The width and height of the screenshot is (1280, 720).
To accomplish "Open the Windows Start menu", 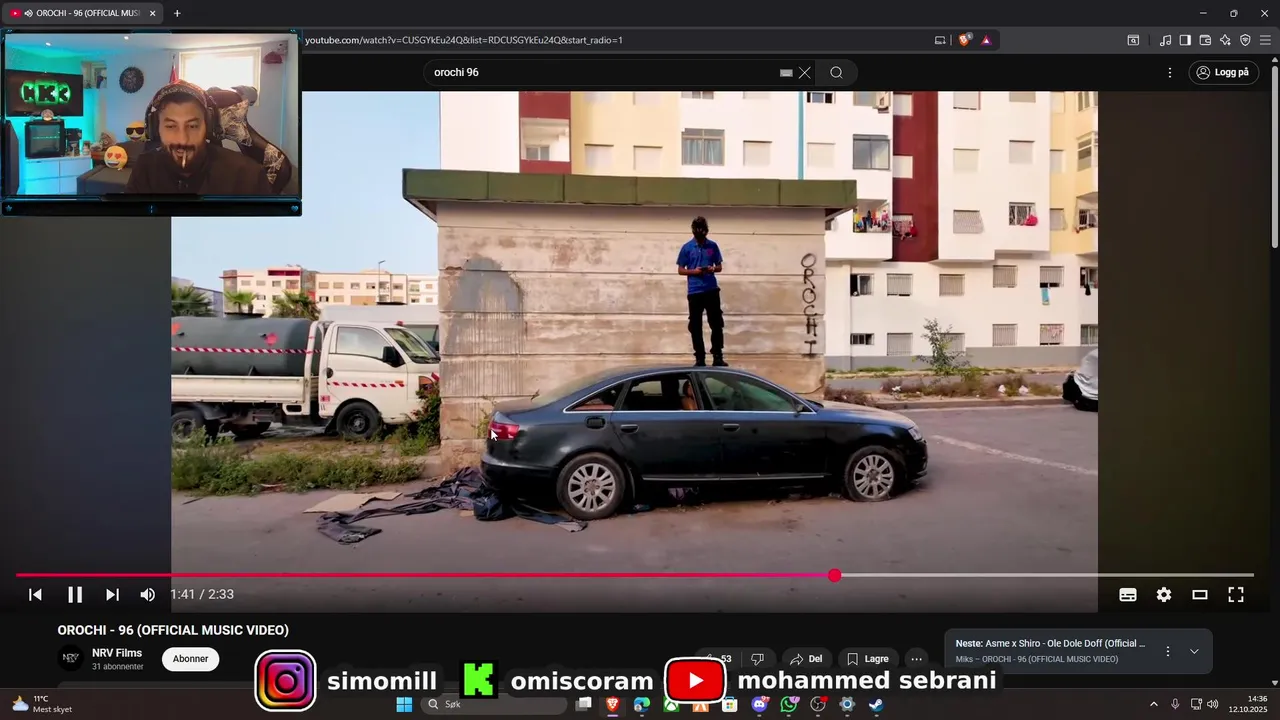I will (x=404, y=704).
